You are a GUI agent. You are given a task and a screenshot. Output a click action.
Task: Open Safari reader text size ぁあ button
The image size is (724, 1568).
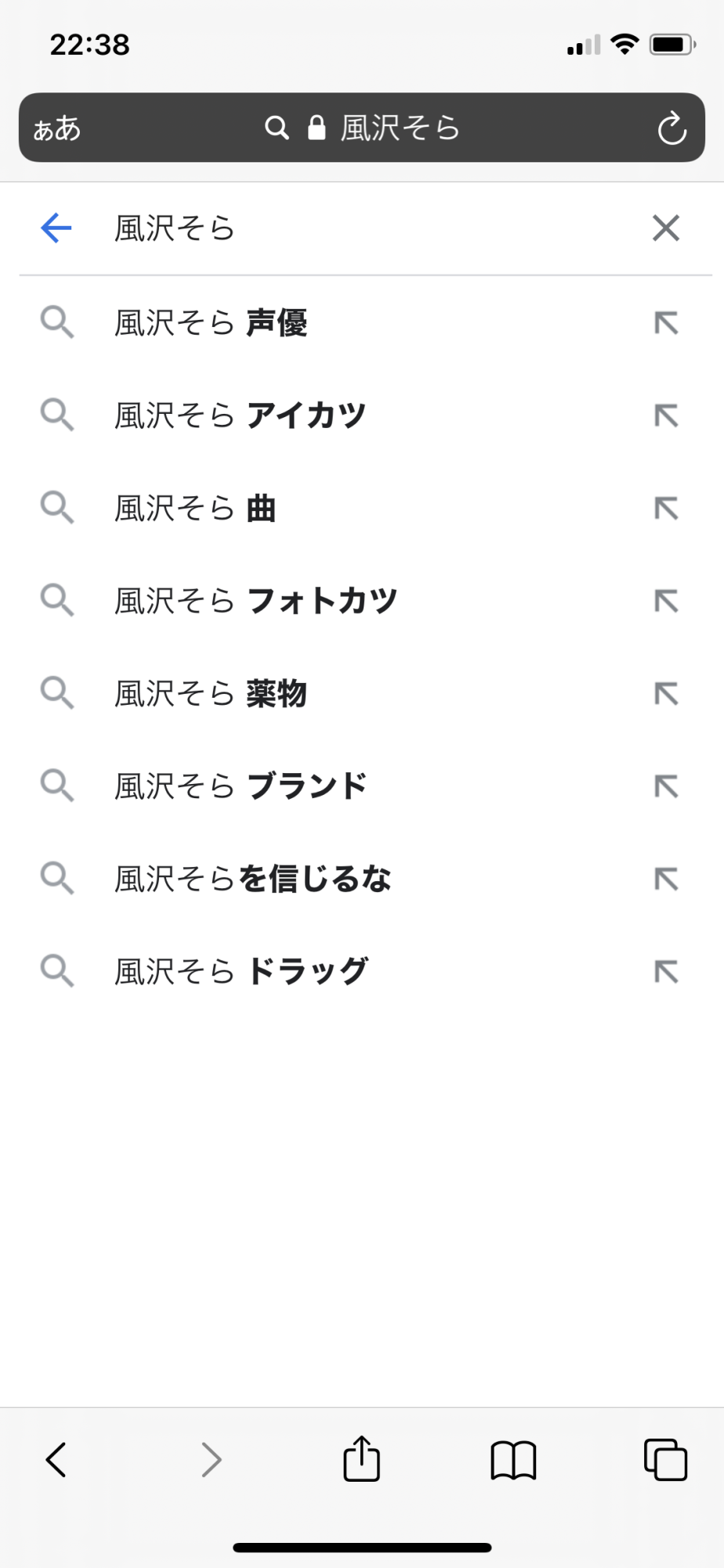coord(57,129)
